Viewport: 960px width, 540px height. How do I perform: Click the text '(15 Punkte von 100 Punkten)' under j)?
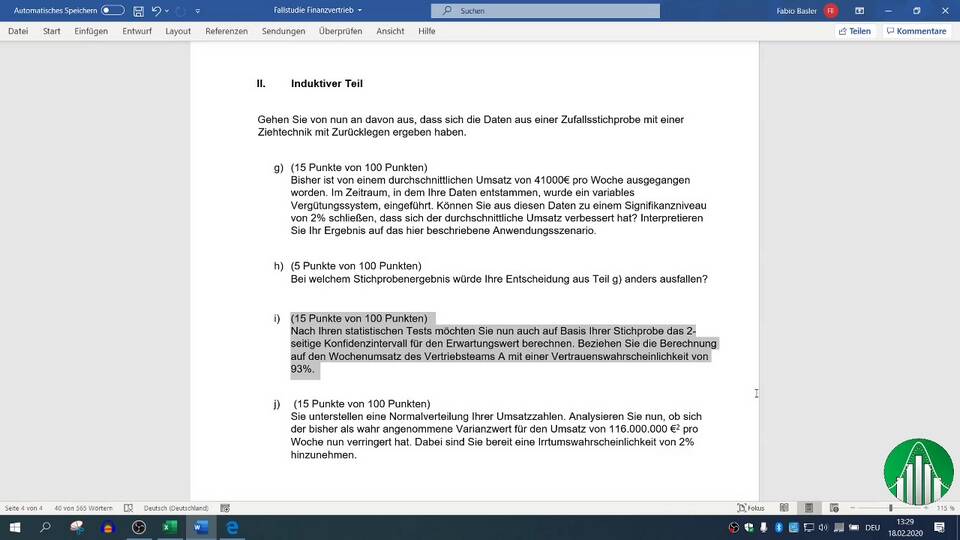pos(361,403)
